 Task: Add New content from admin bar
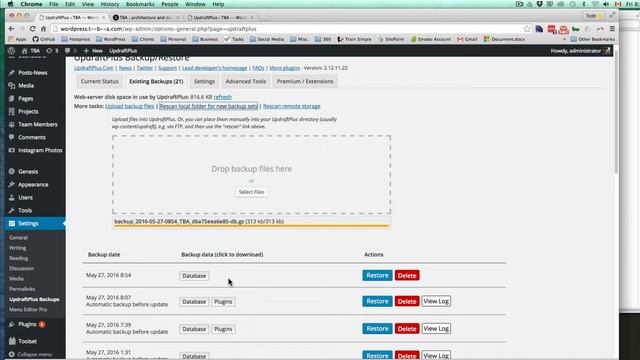point(93,51)
